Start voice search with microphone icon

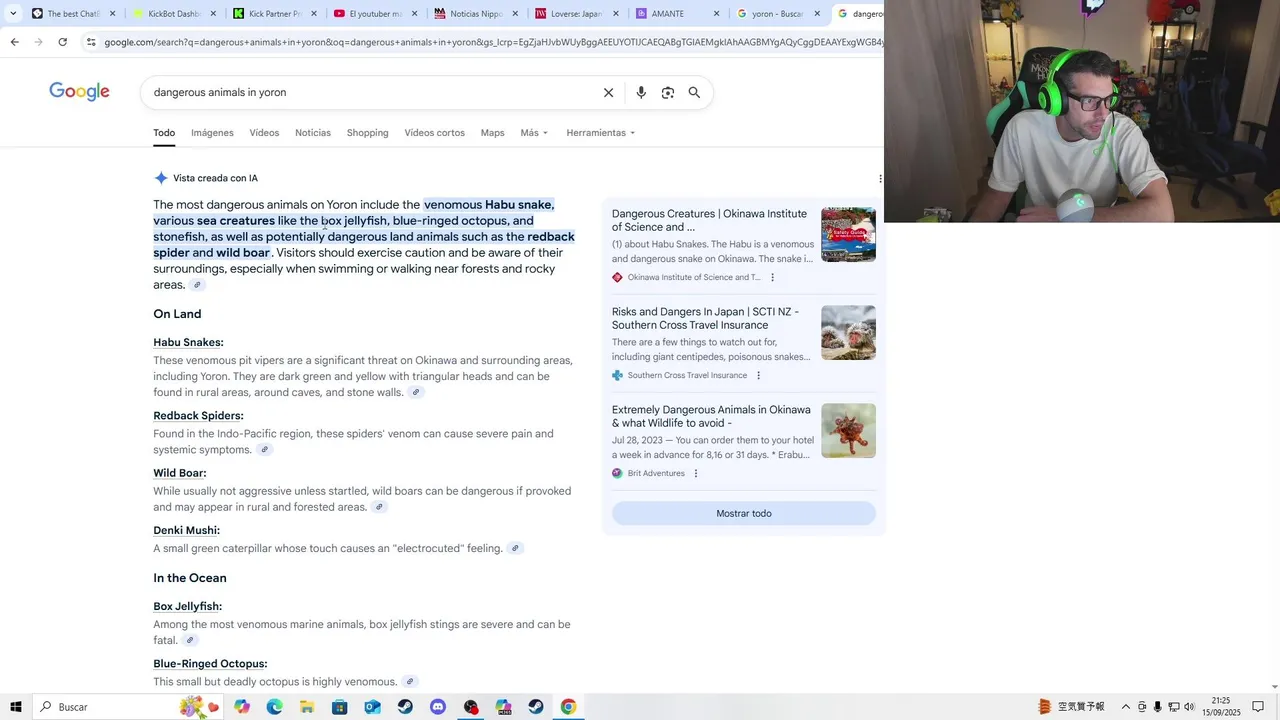click(x=641, y=93)
